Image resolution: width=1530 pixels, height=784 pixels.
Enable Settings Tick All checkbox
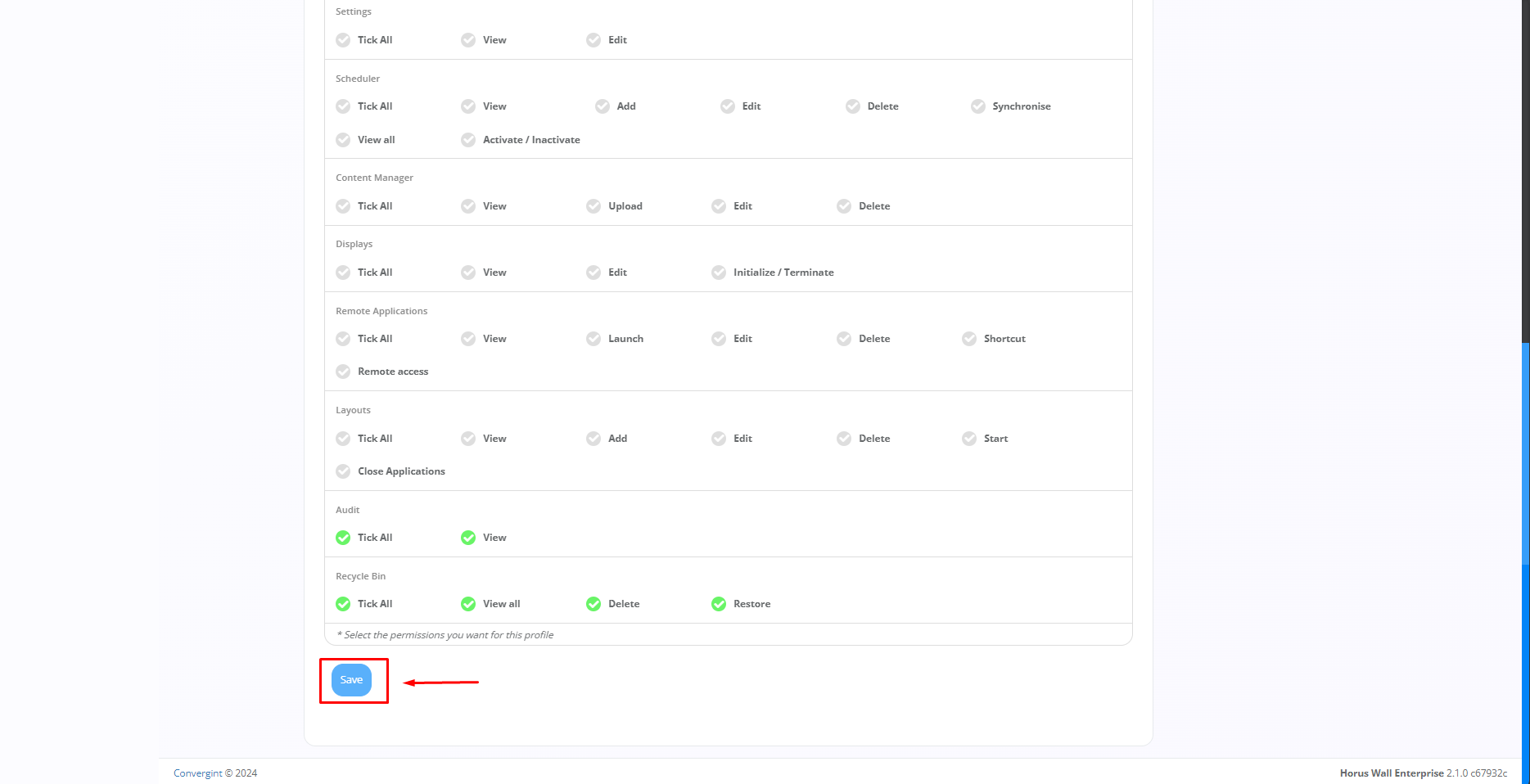(343, 40)
